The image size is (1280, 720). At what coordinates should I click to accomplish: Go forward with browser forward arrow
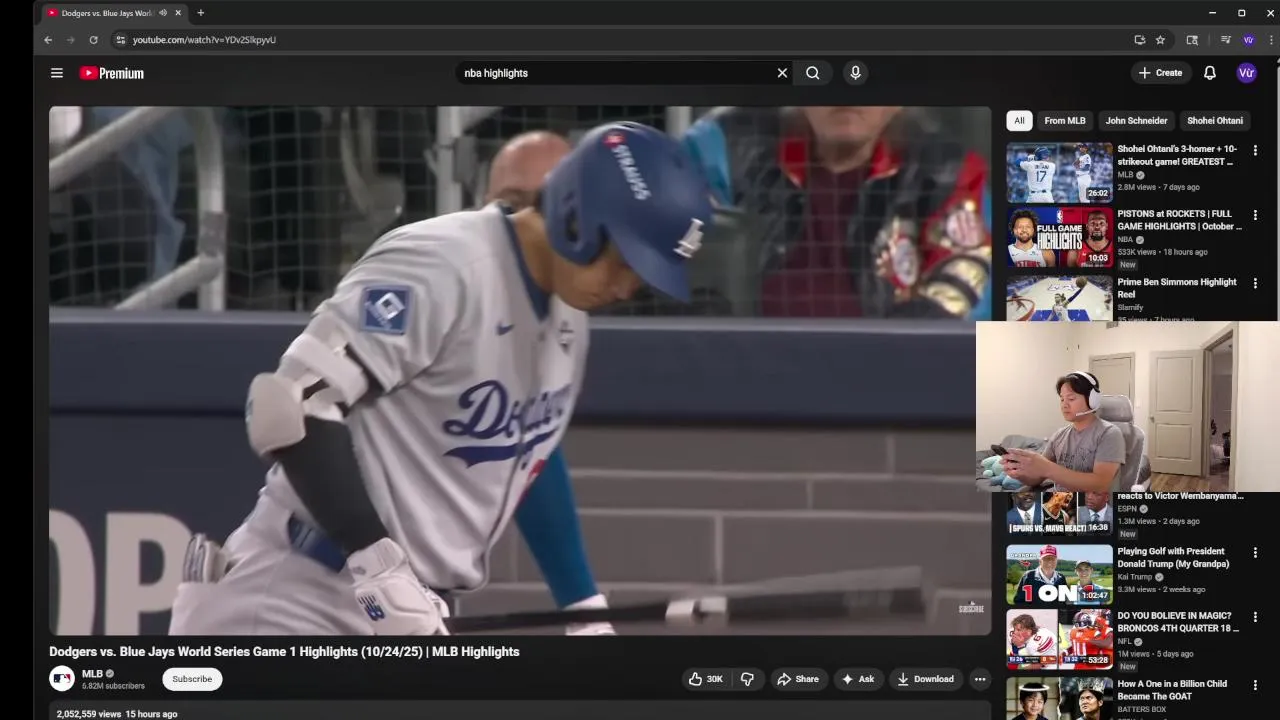[x=70, y=40]
